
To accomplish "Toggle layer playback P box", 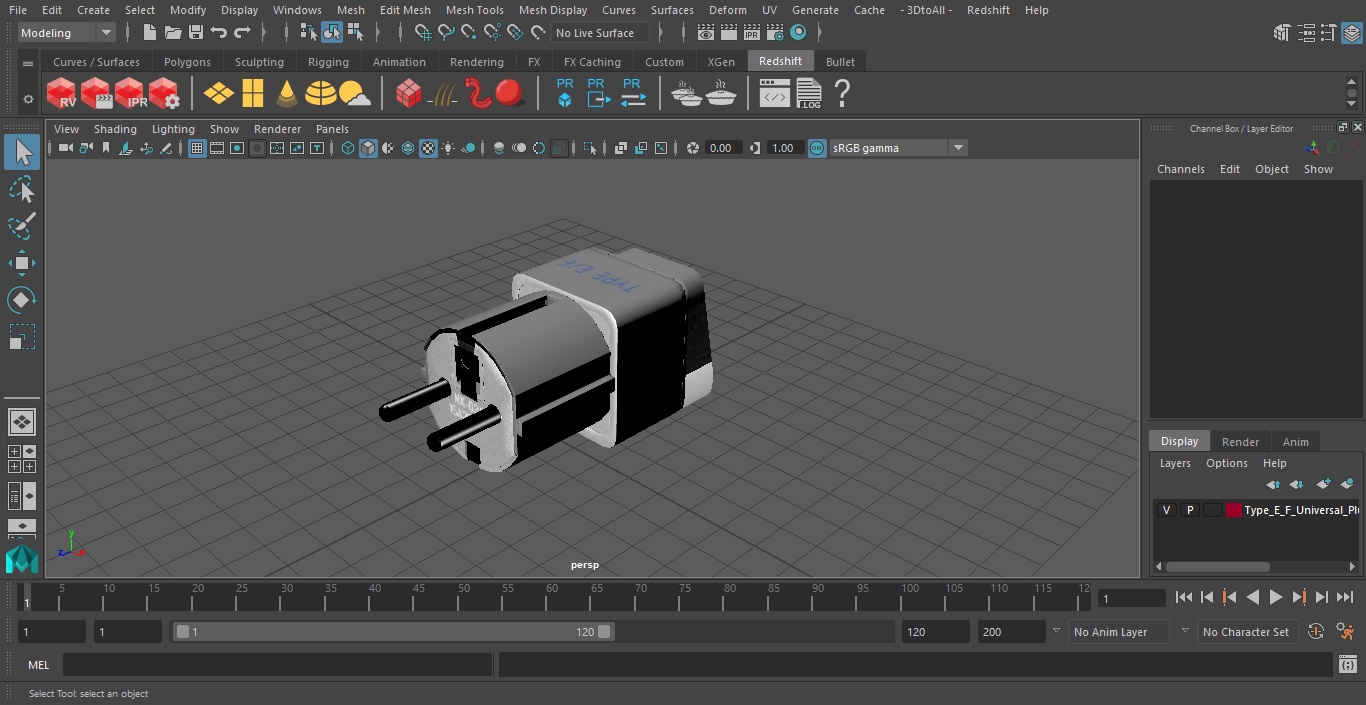I will coord(1189,510).
